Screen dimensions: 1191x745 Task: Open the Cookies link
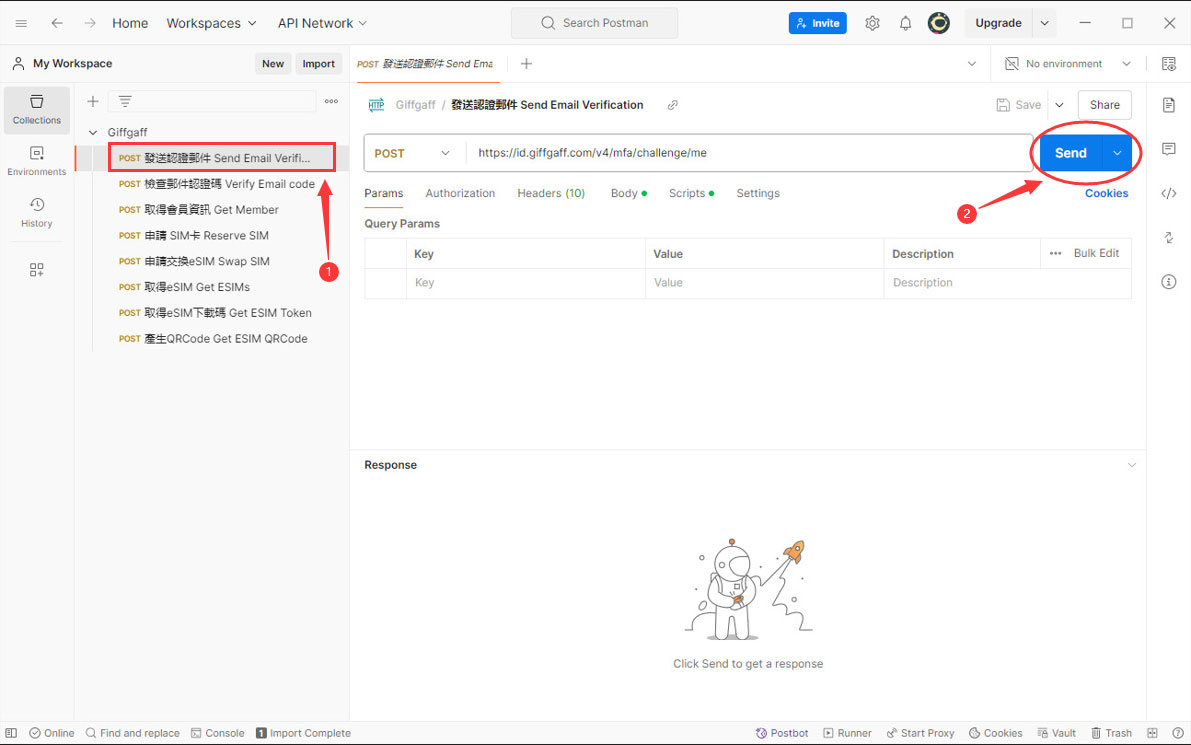pyautogui.click(x=1106, y=193)
